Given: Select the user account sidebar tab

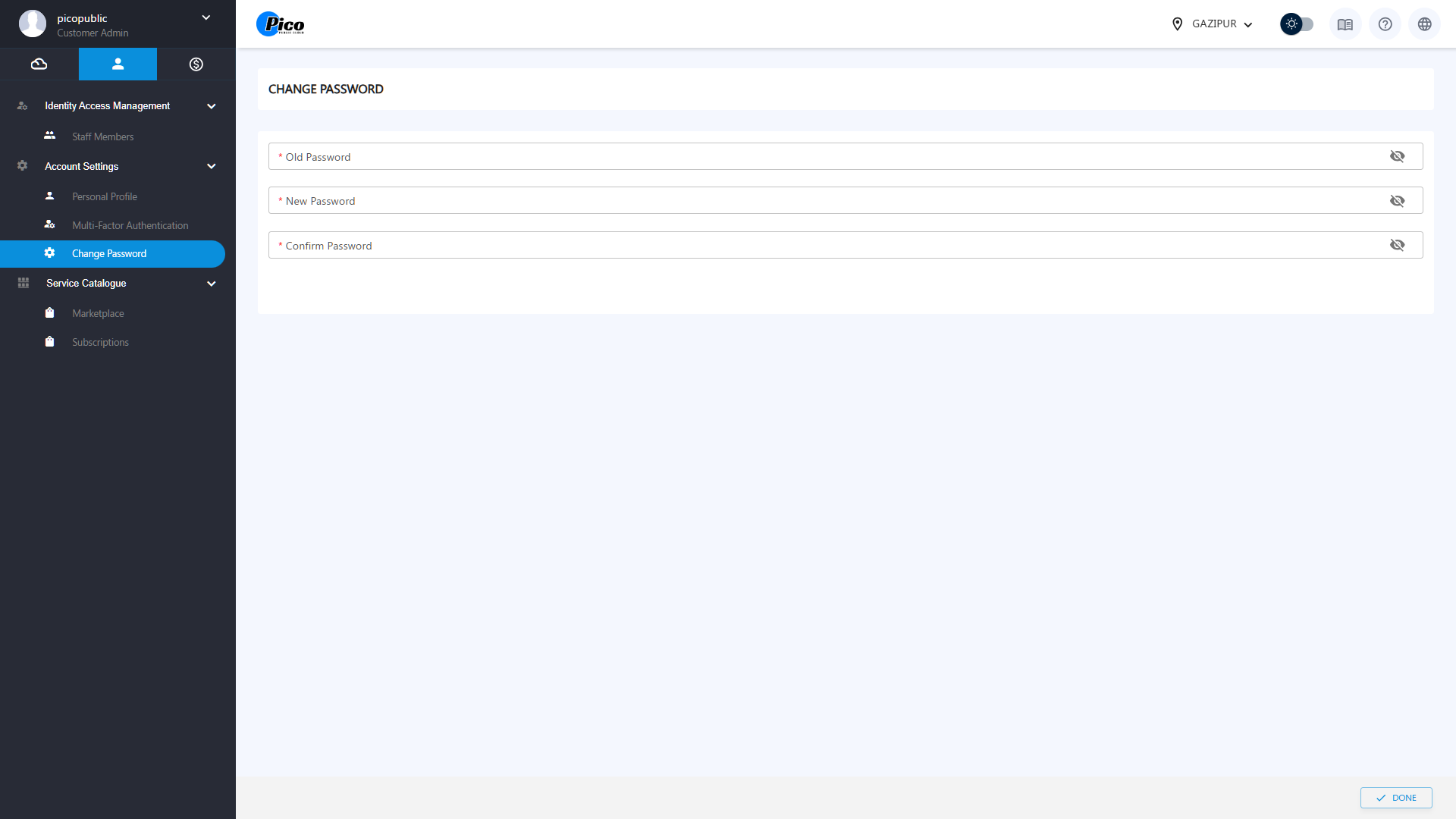Looking at the screenshot, I should [x=118, y=64].
